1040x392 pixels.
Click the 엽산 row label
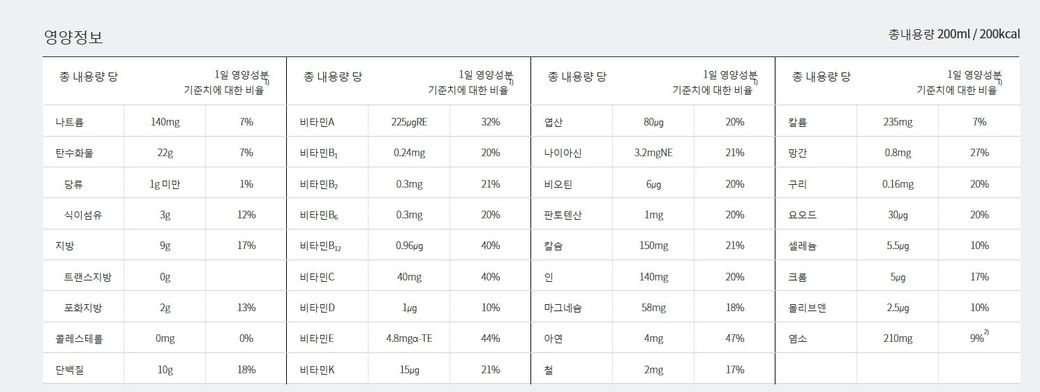pyautogui.click(x=554, y=122)
